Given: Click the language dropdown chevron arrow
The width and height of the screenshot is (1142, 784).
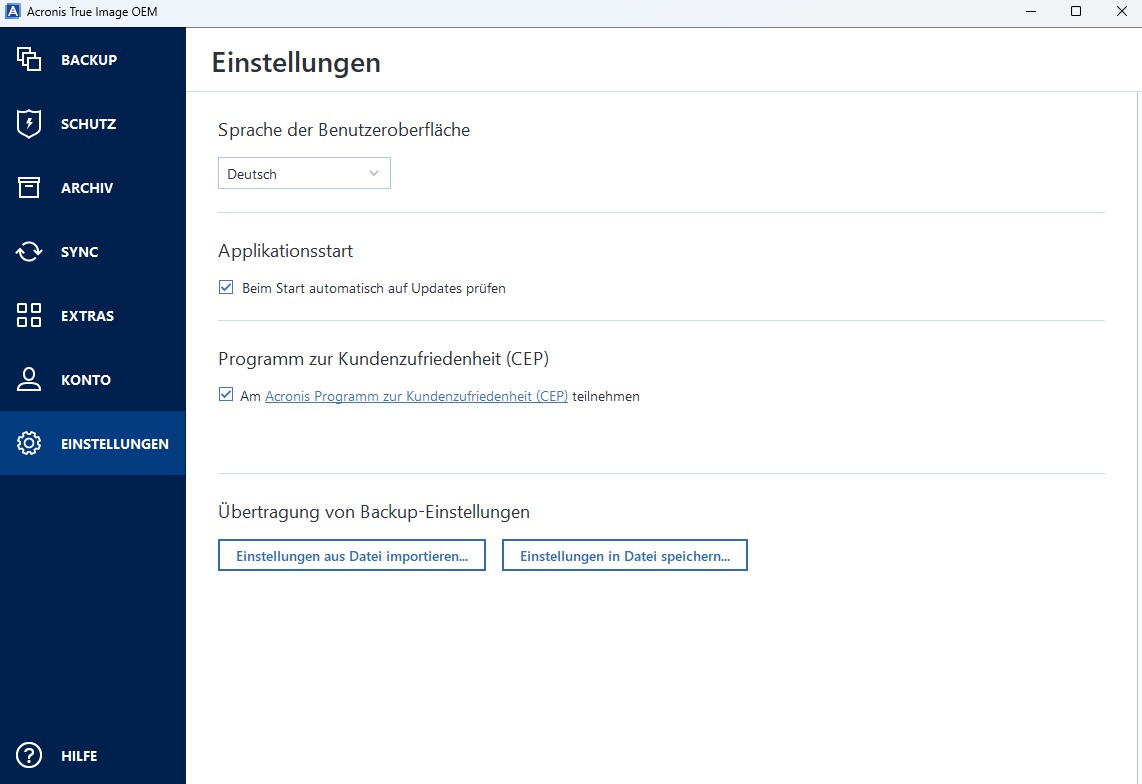Looking at the screenshot, I should (x=374, y=174).
